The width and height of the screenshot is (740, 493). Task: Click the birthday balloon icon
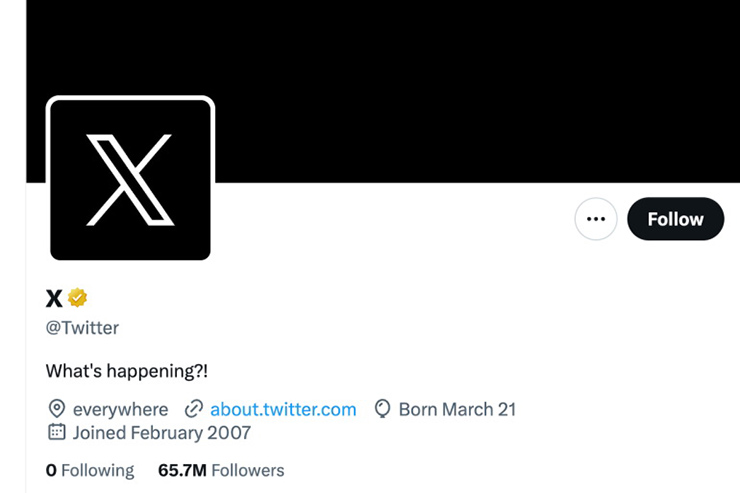click(382, 409)
